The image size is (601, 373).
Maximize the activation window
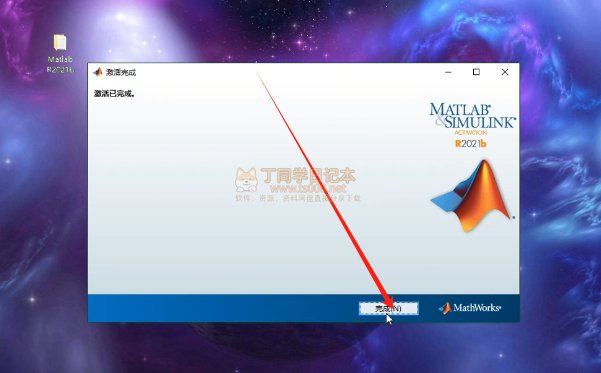[476, 72]
